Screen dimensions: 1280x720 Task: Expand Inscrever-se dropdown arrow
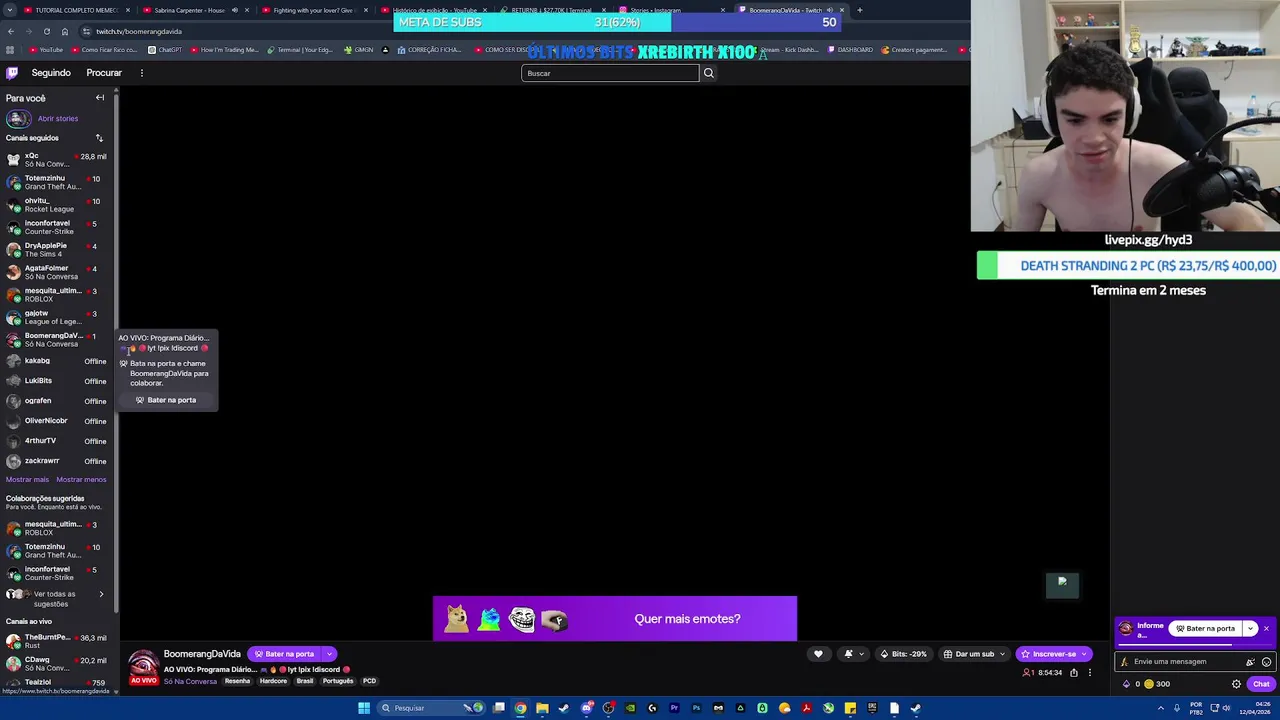1084,654
